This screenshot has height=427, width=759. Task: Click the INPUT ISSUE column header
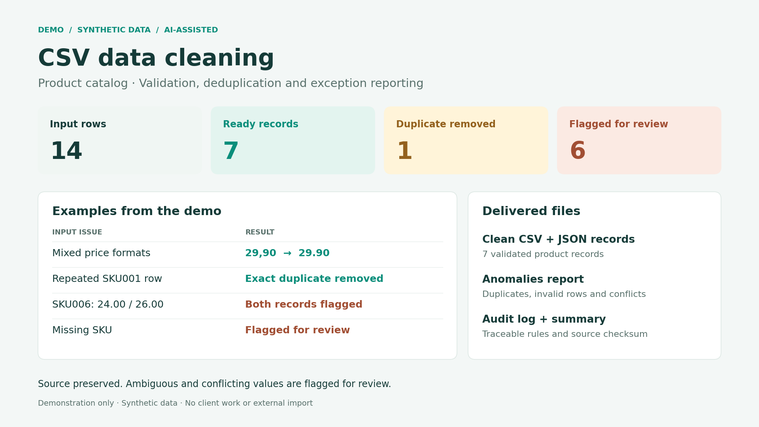click(x=77, y=232)
